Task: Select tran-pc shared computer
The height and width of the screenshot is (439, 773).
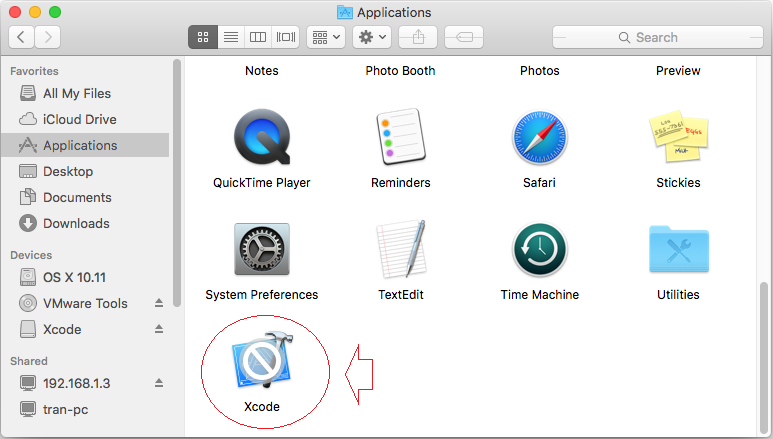Action: [x=85, y=409]
